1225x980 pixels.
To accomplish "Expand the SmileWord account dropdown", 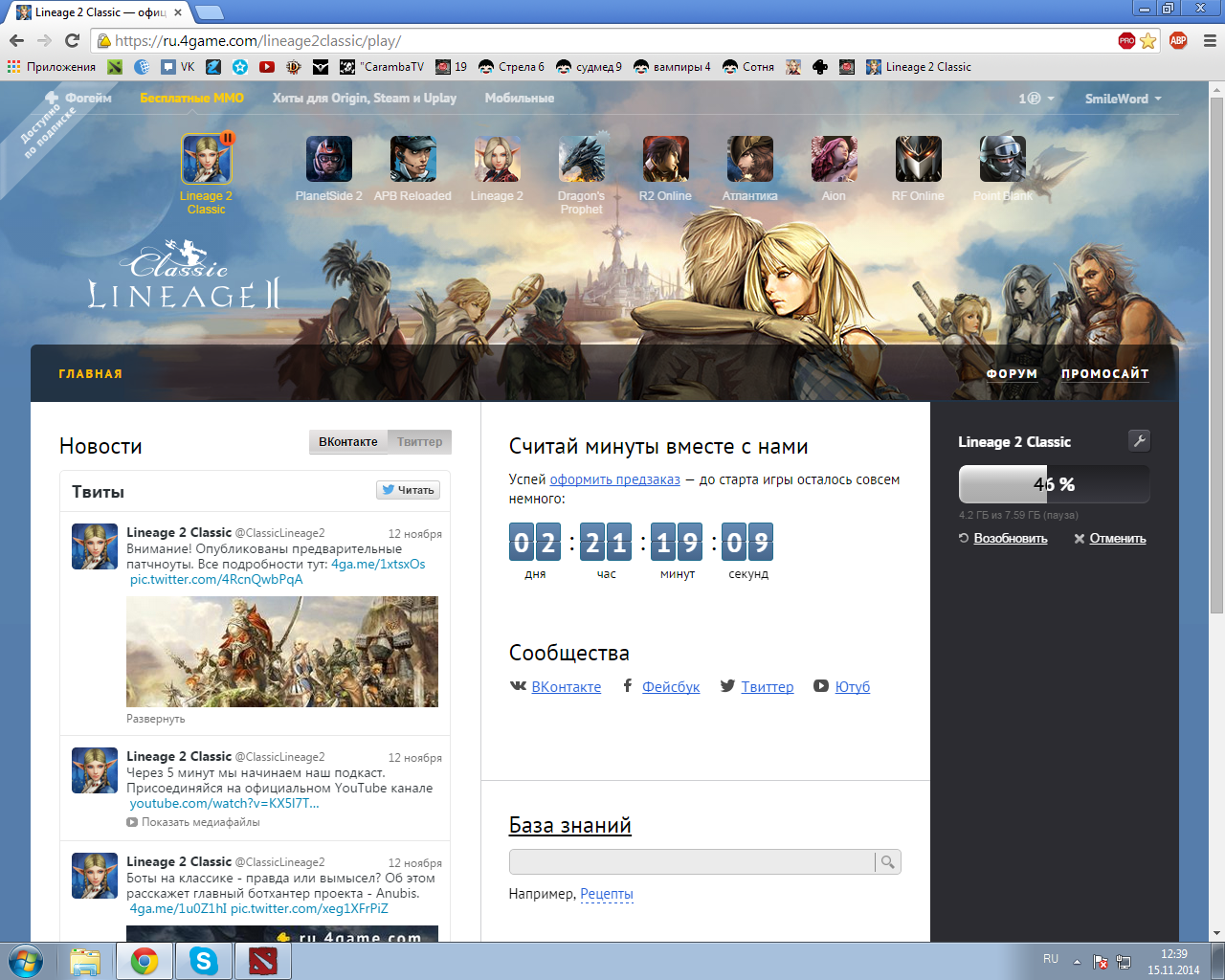I will click(1123, 99).
